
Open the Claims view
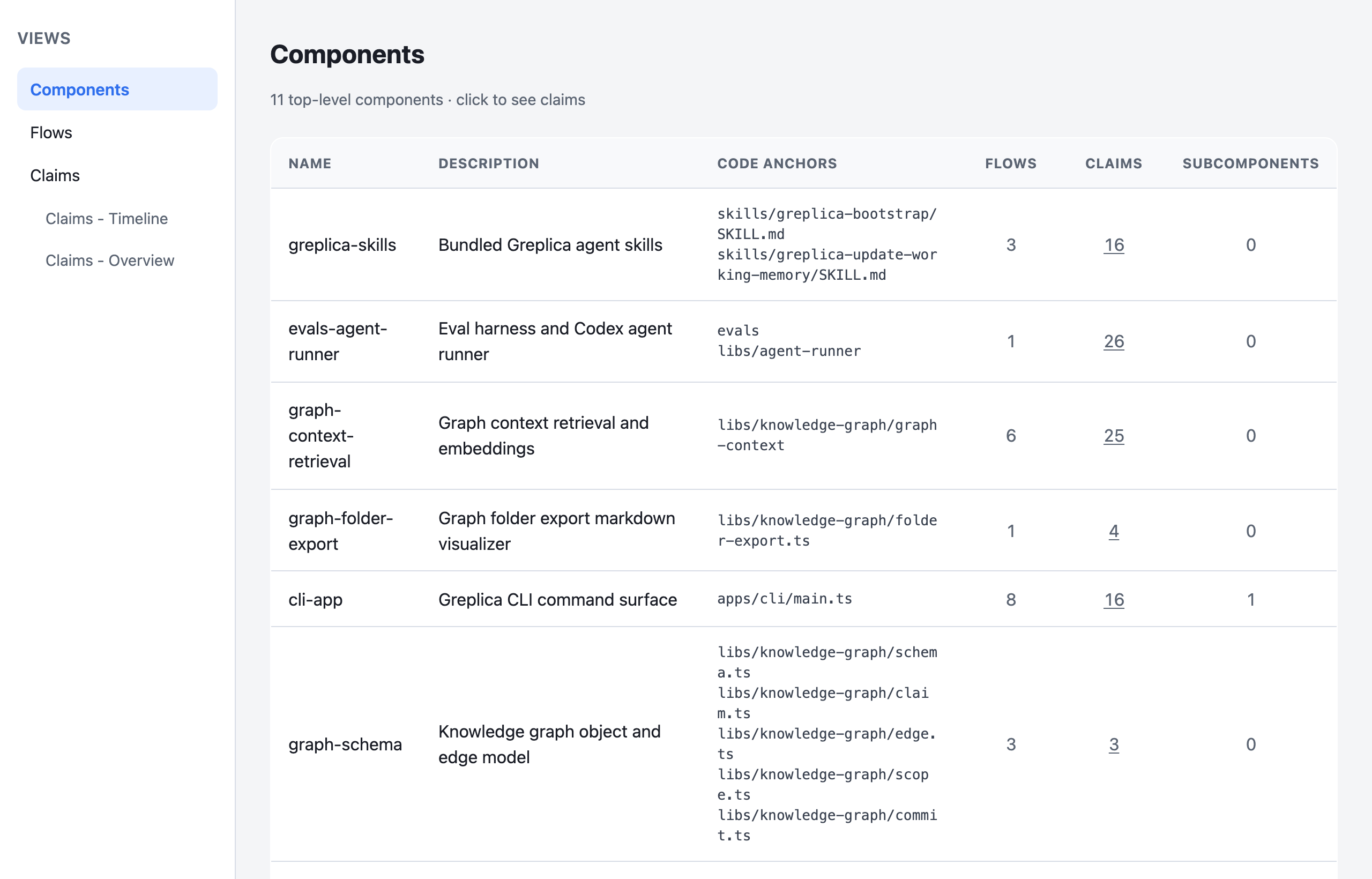pos(55,175)
